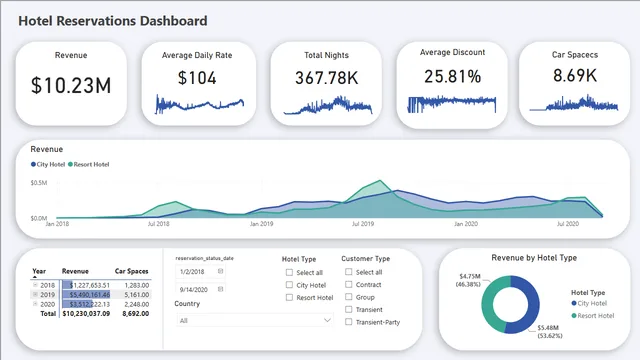Sort table by Car Spaces column header
The image size is (640, 360).
[131, 271]
